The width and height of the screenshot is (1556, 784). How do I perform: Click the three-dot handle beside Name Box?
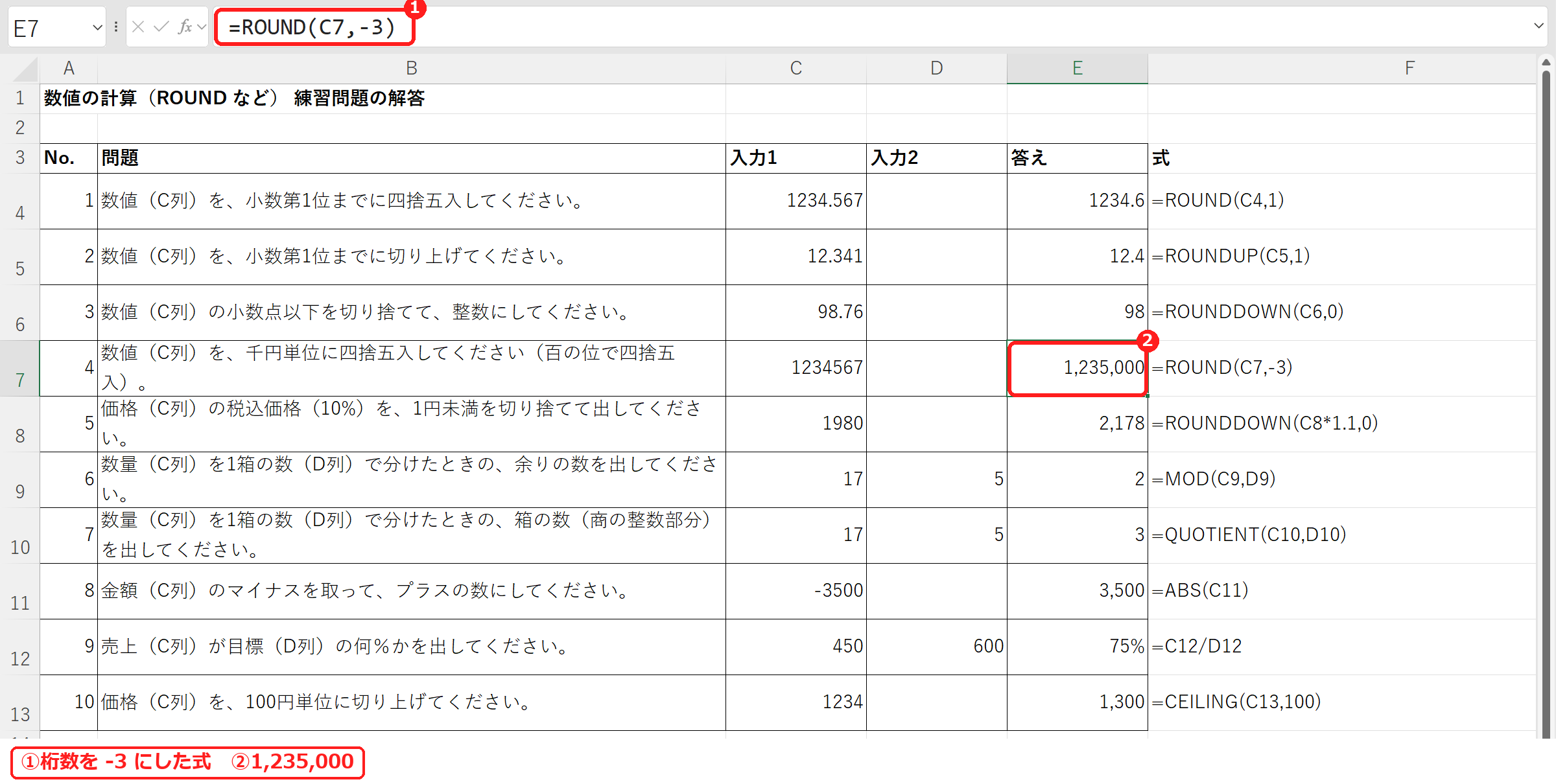coord(116,27)
